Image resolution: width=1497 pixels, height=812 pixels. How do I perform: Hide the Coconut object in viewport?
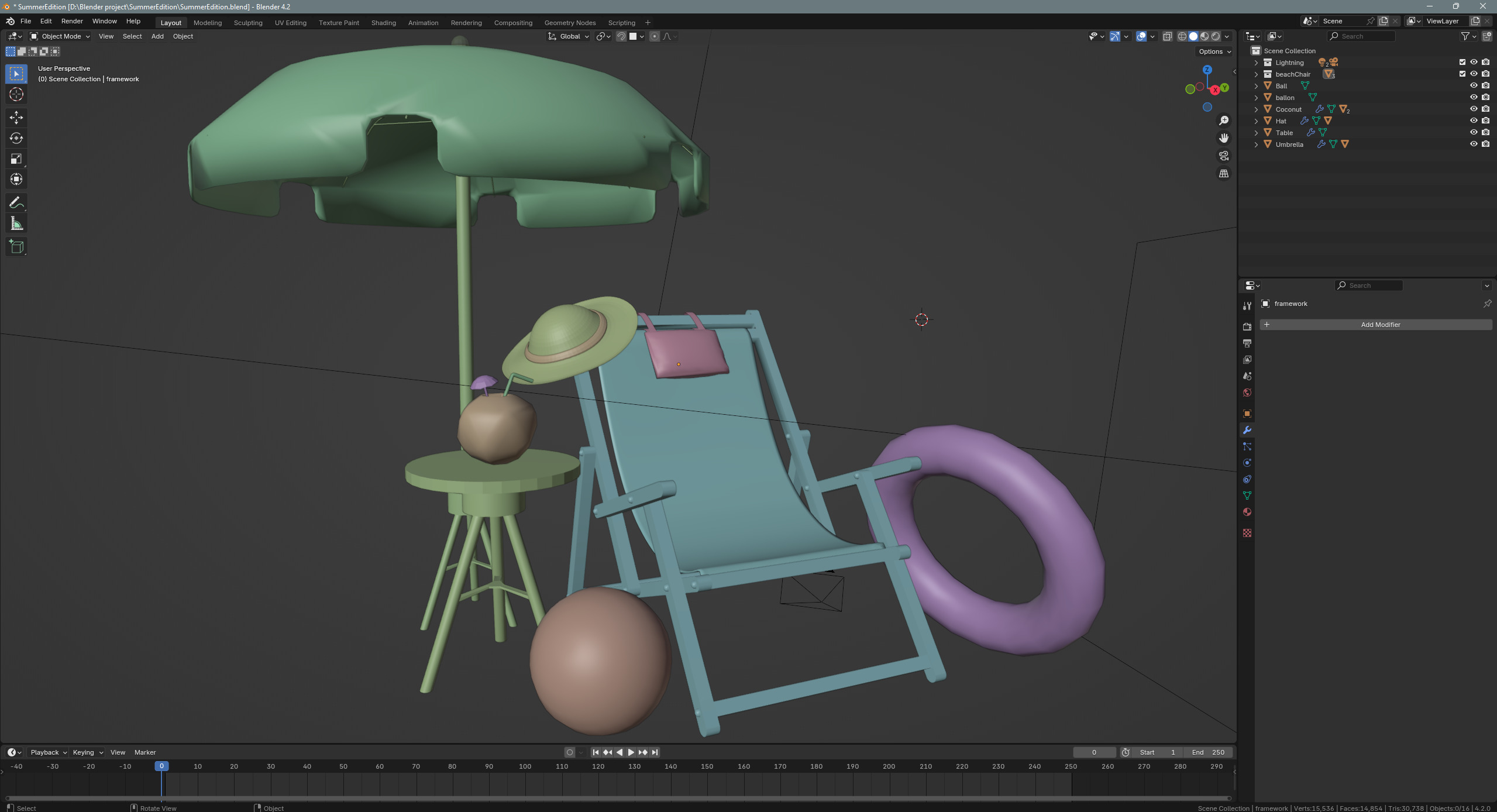(x=1474, y=109)
